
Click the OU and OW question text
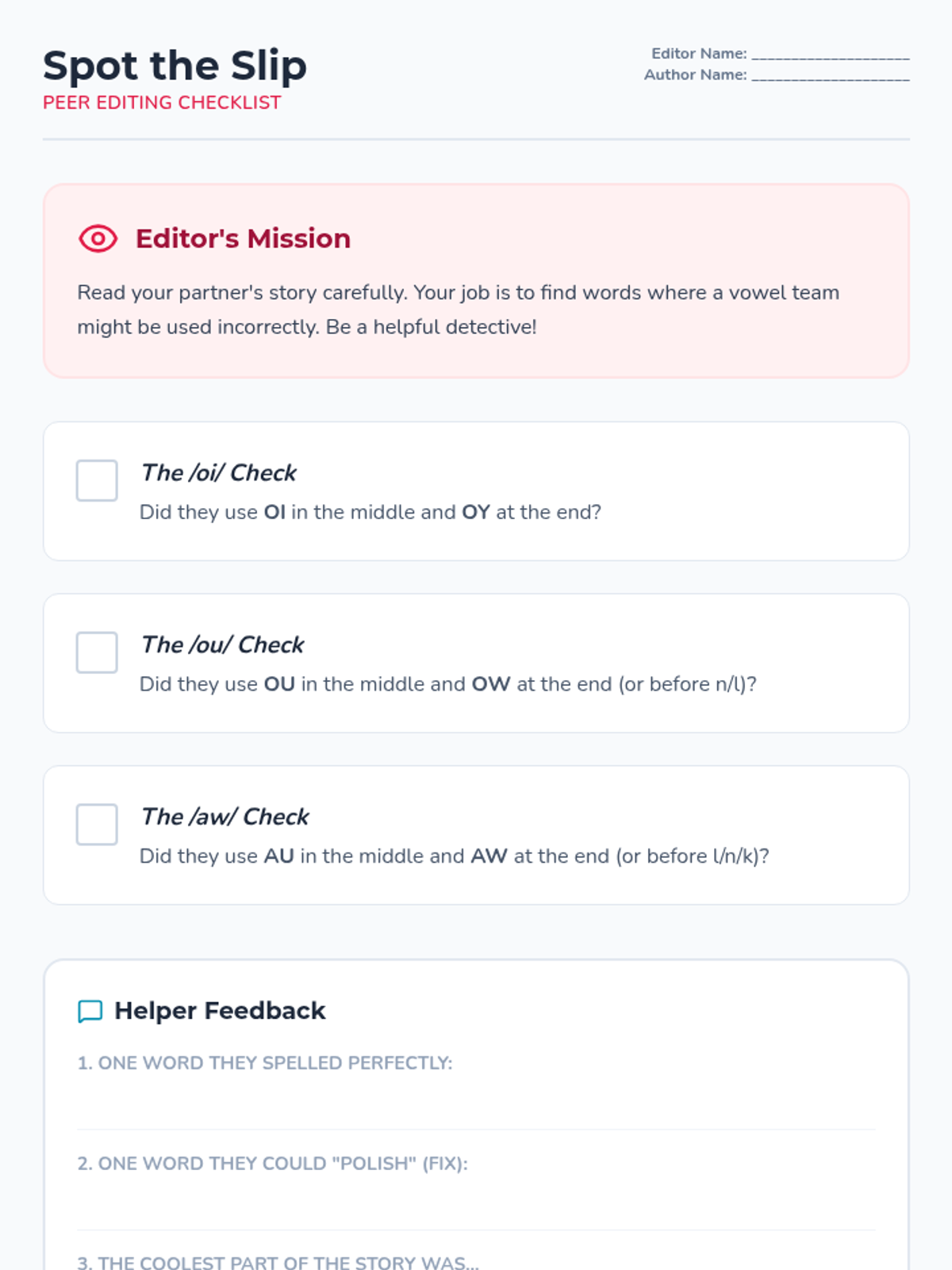tap(447, 684)
